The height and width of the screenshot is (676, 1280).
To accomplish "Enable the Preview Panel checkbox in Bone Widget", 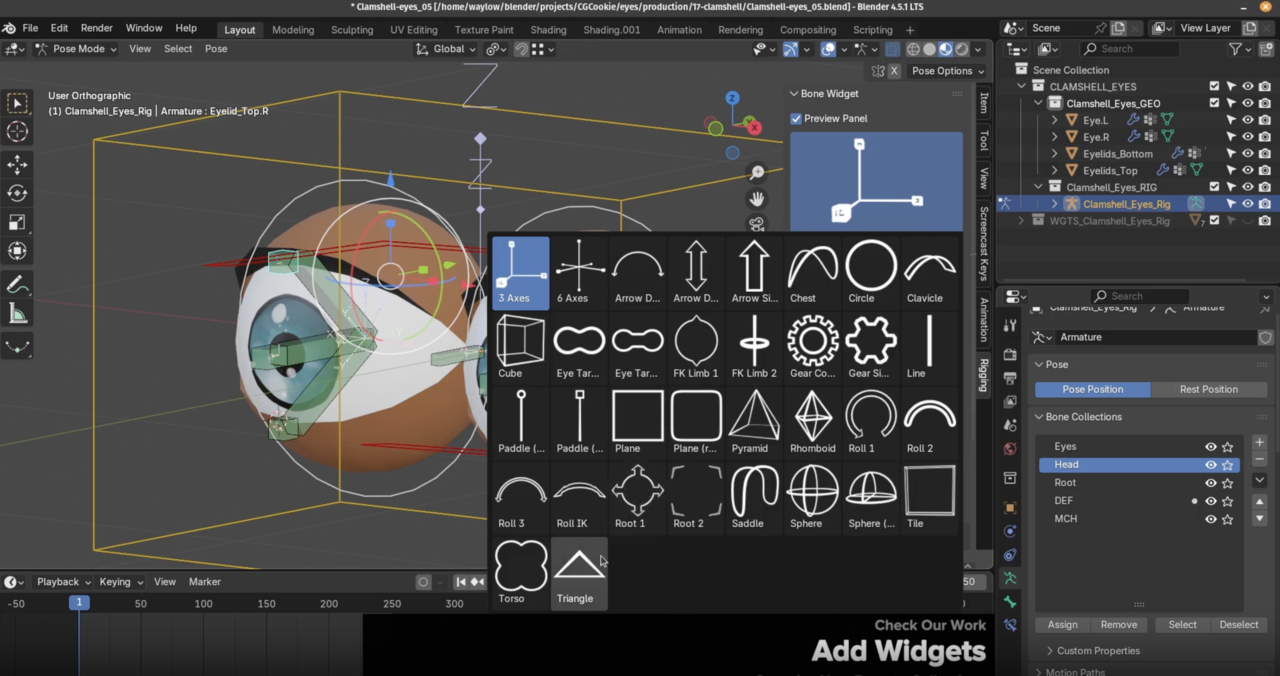I will 796,118.
